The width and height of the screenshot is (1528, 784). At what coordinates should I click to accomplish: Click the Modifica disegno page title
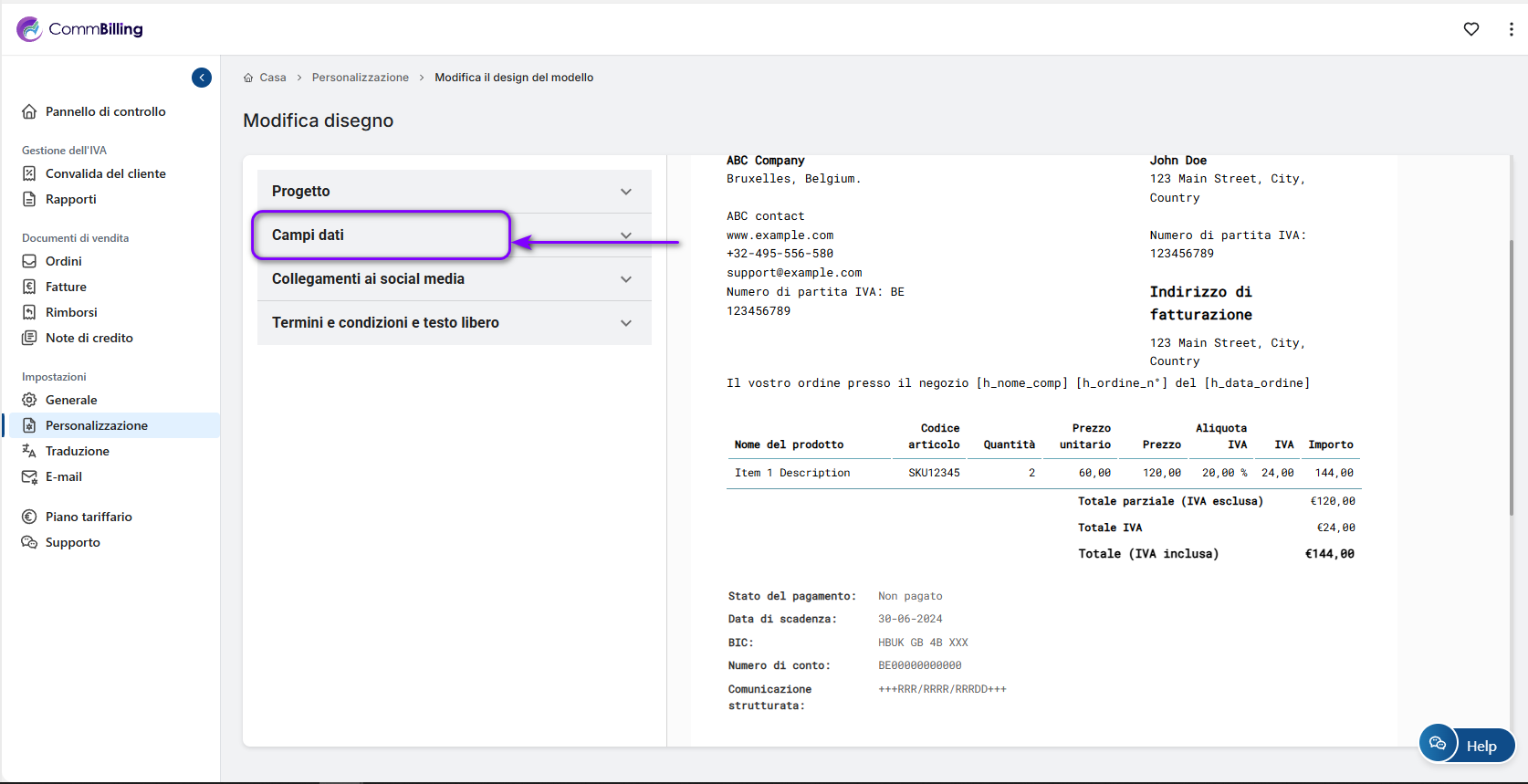click(x=319, y=120)
